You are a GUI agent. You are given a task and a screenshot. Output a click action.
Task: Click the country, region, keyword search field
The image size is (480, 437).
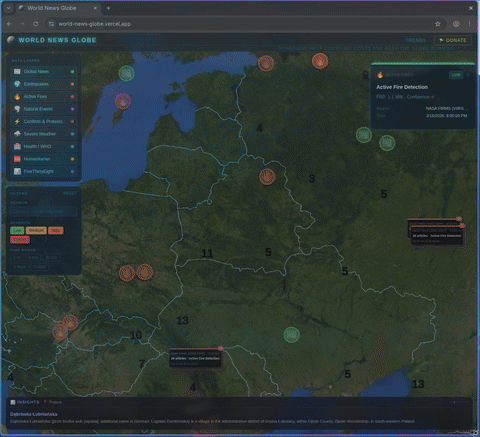(x=44, y=211)
